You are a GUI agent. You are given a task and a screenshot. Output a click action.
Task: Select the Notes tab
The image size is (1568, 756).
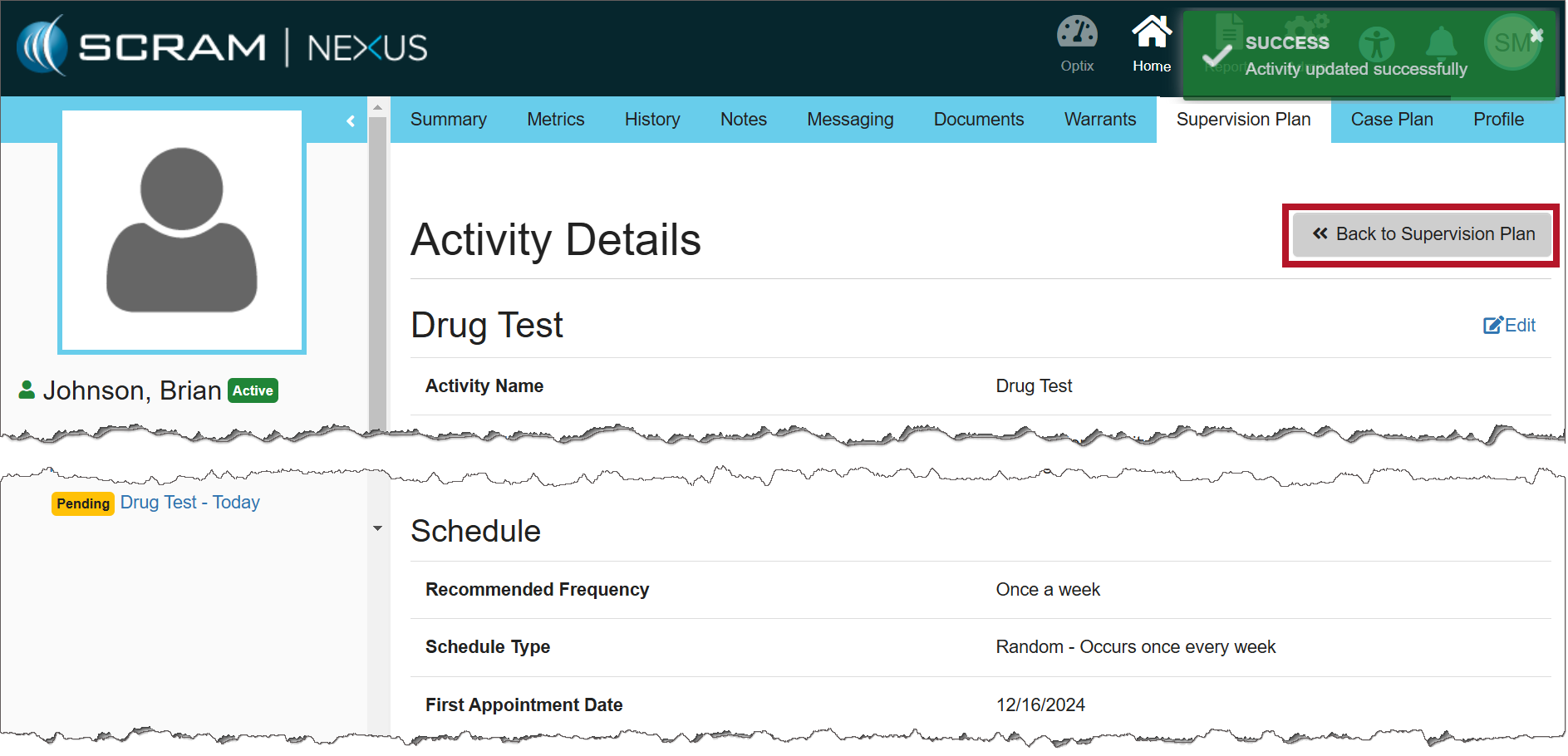coord(743,120)
